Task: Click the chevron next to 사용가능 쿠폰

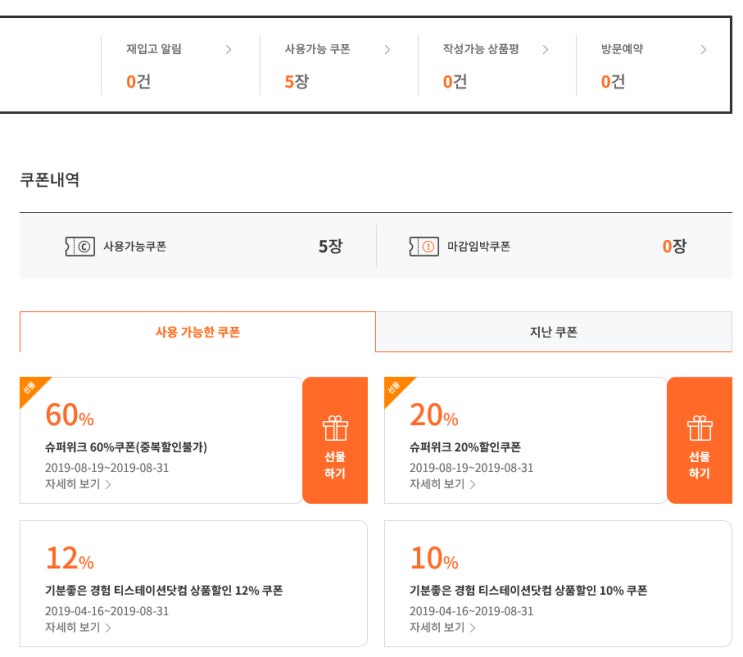Action: point(387,49)
